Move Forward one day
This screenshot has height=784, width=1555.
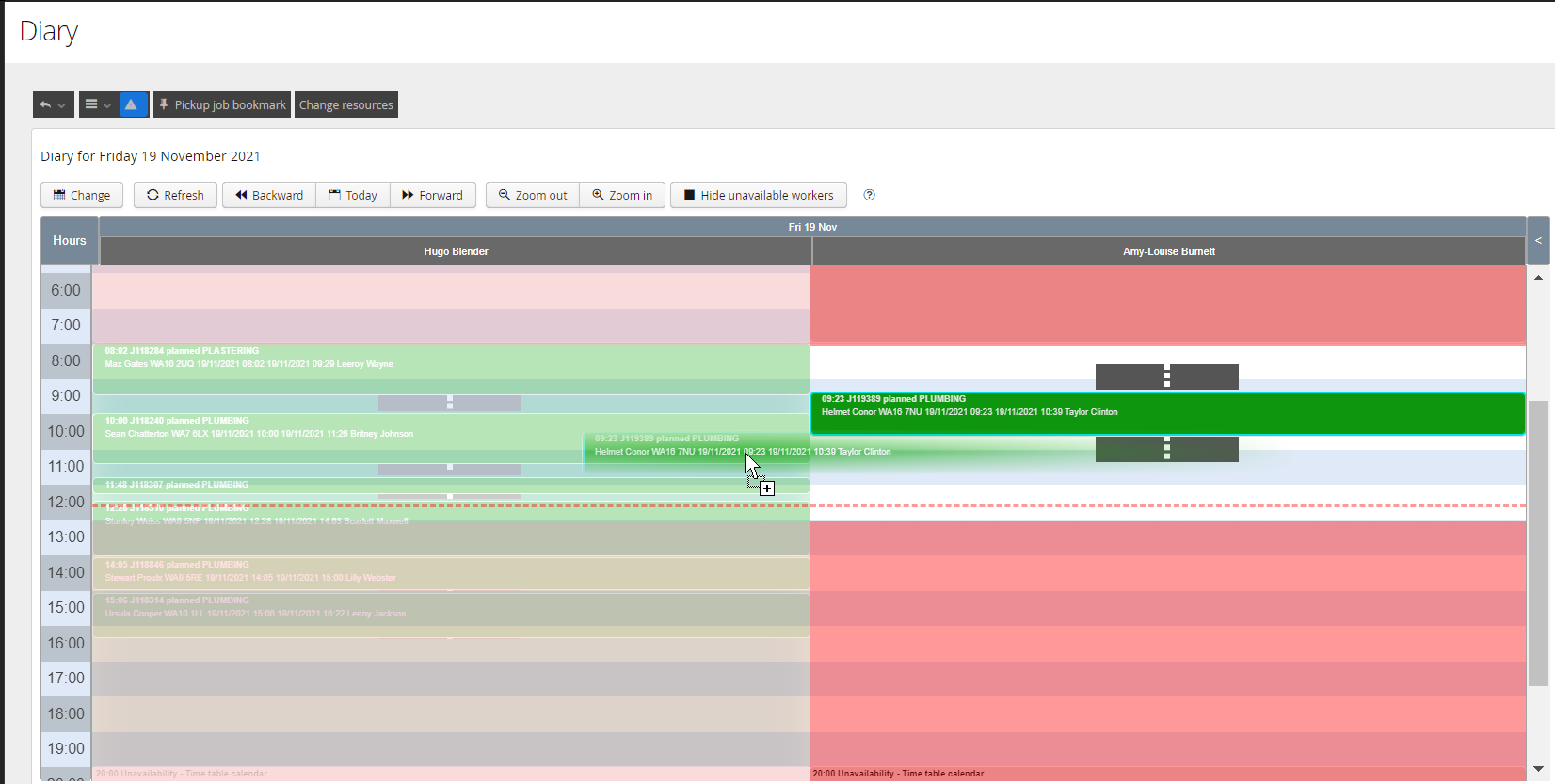click(433, 195)
